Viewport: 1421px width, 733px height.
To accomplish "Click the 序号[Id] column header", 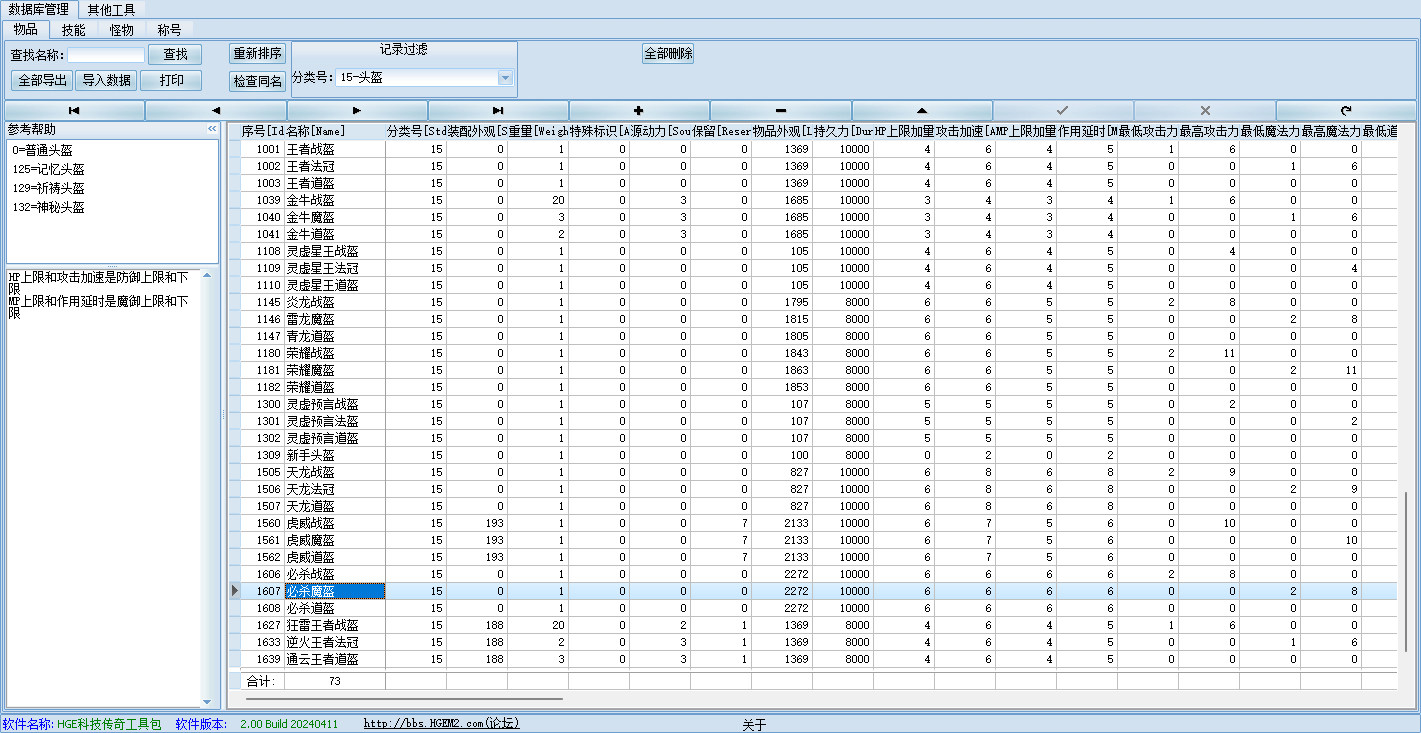I will [x=262, y=131].
